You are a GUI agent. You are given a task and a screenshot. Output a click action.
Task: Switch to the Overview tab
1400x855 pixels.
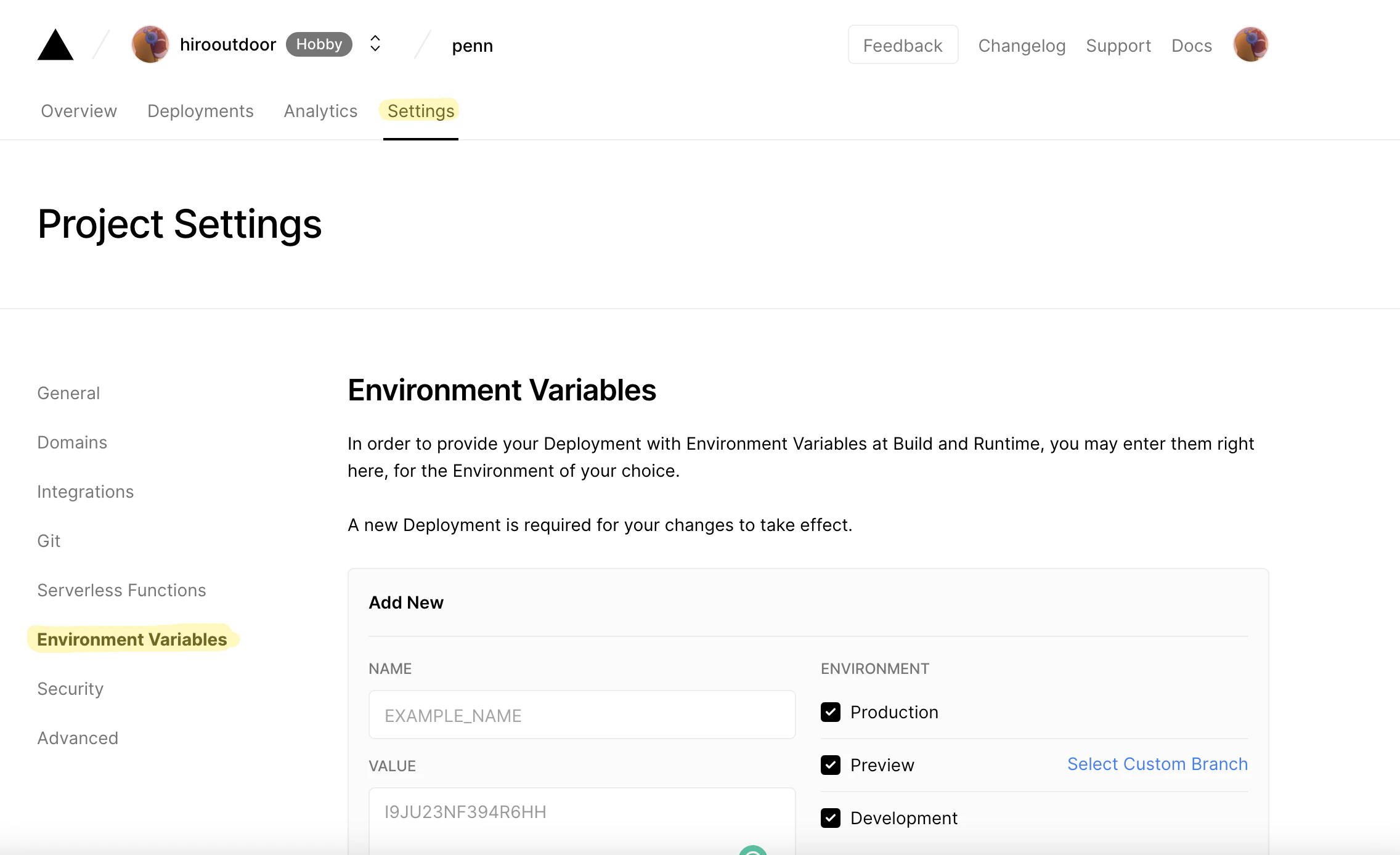tap(79, 111)
